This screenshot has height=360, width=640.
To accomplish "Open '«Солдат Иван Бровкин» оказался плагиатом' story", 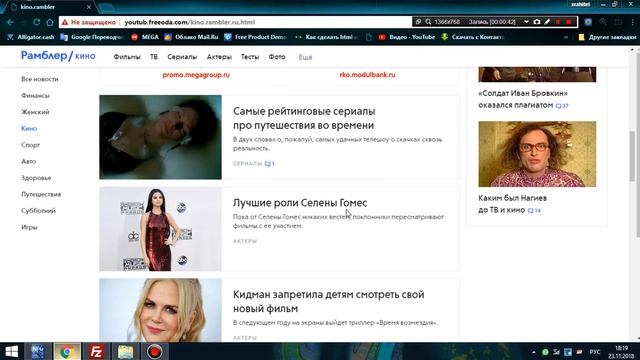I will click(523, 99).
